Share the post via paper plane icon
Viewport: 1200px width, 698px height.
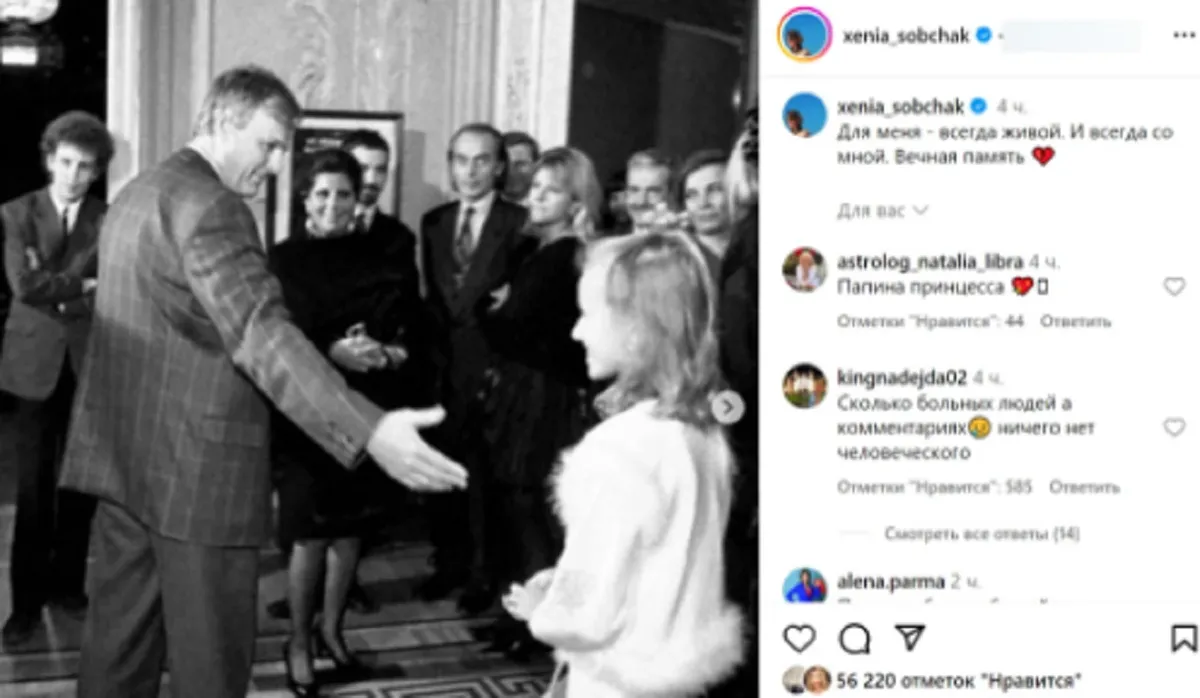coord(908,638)
